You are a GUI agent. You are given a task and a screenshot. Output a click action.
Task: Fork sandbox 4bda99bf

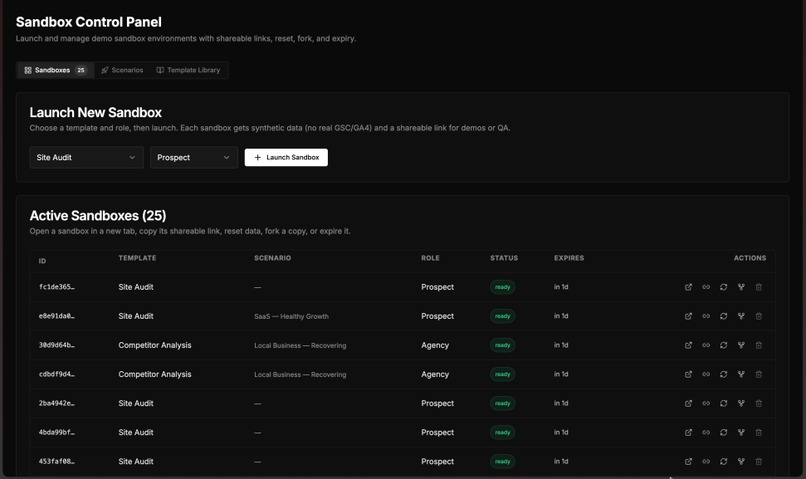[x=741, y=433]
